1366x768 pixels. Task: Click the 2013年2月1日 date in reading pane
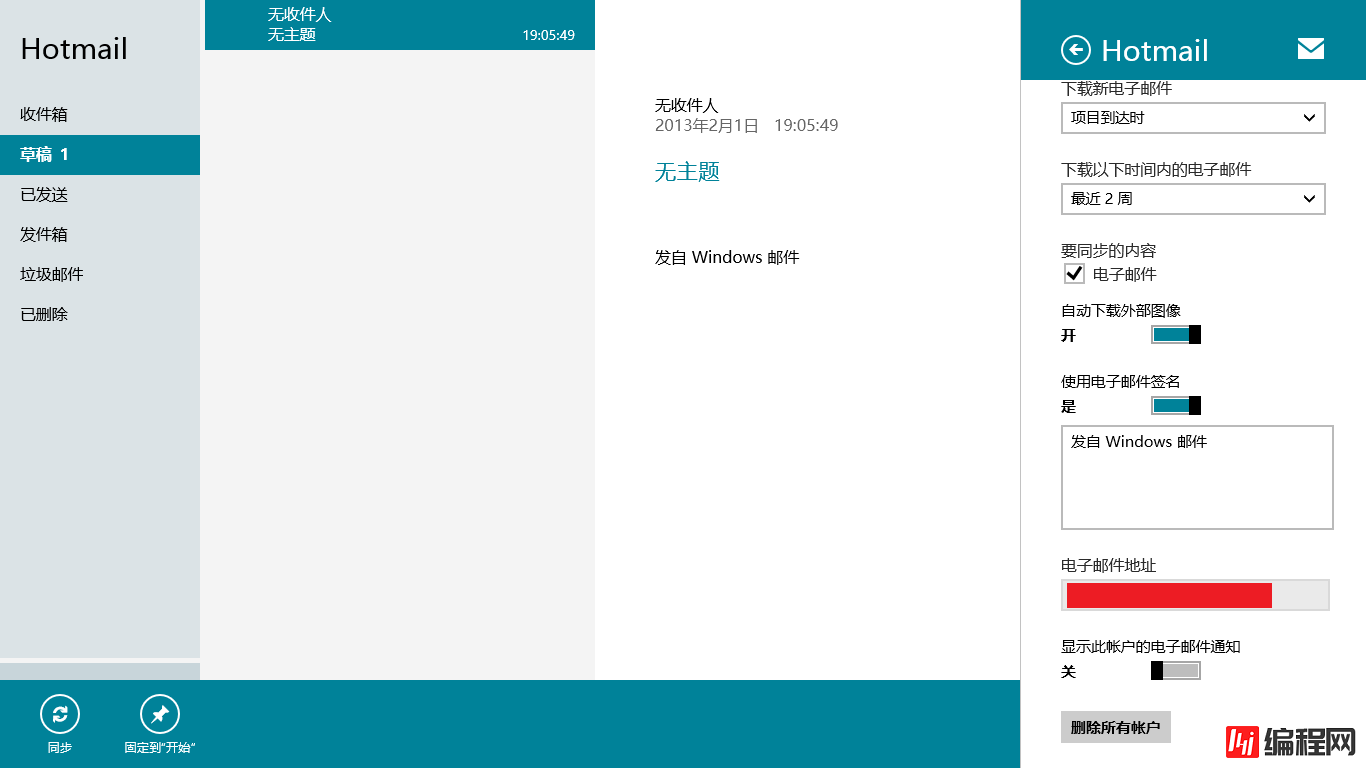click(707, 126)
